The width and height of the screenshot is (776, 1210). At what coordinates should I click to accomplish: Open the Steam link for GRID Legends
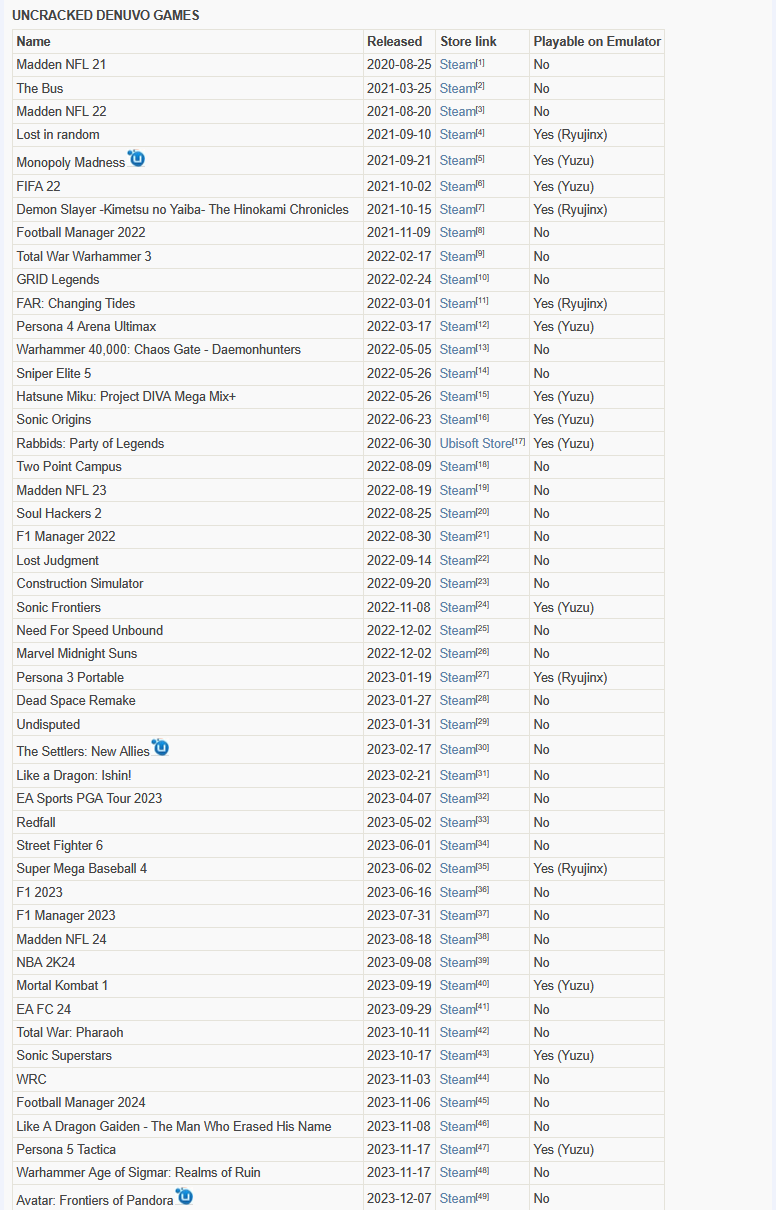coord(458,280)
